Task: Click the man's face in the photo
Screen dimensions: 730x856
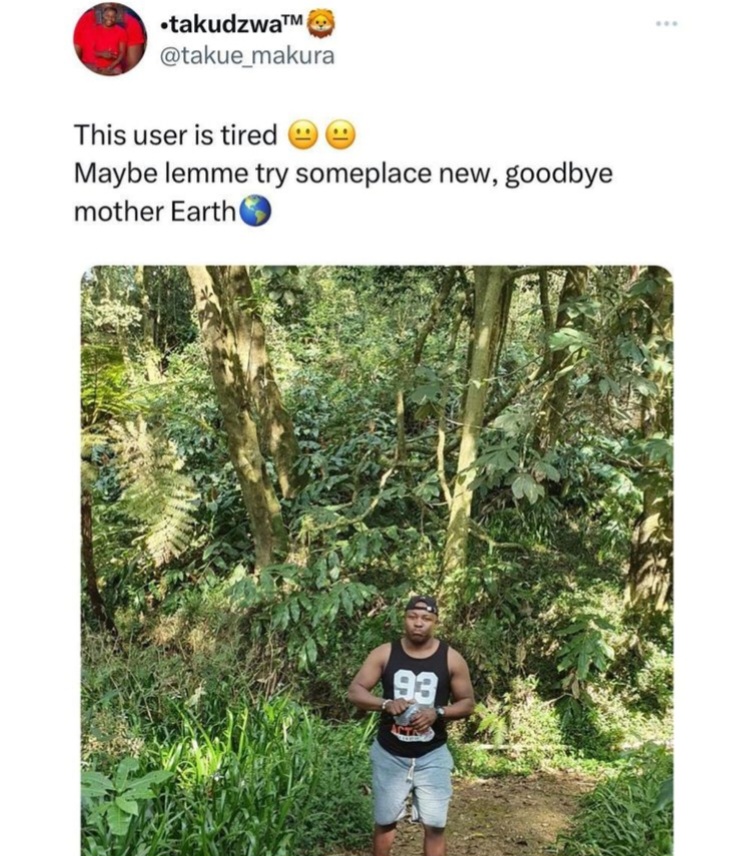Action: (x=419, y=627)
